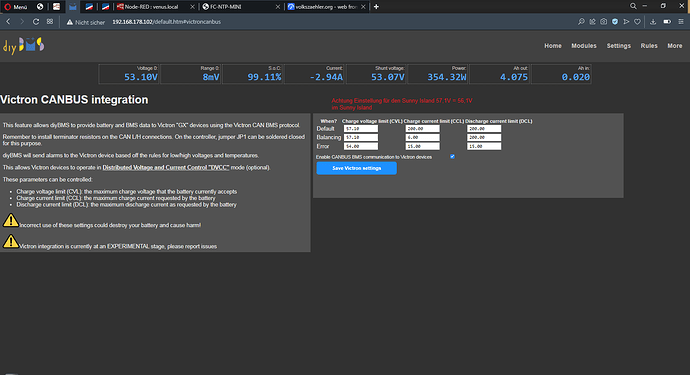Go forward to the next page
Viewport: 690px width, 375px height.
tap(22, 22)
